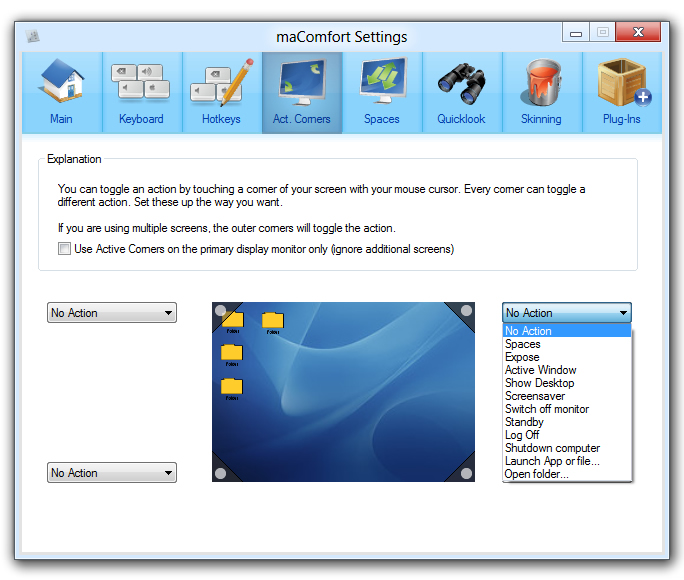Select Shutdown computer from the list

tap(552, 448)
